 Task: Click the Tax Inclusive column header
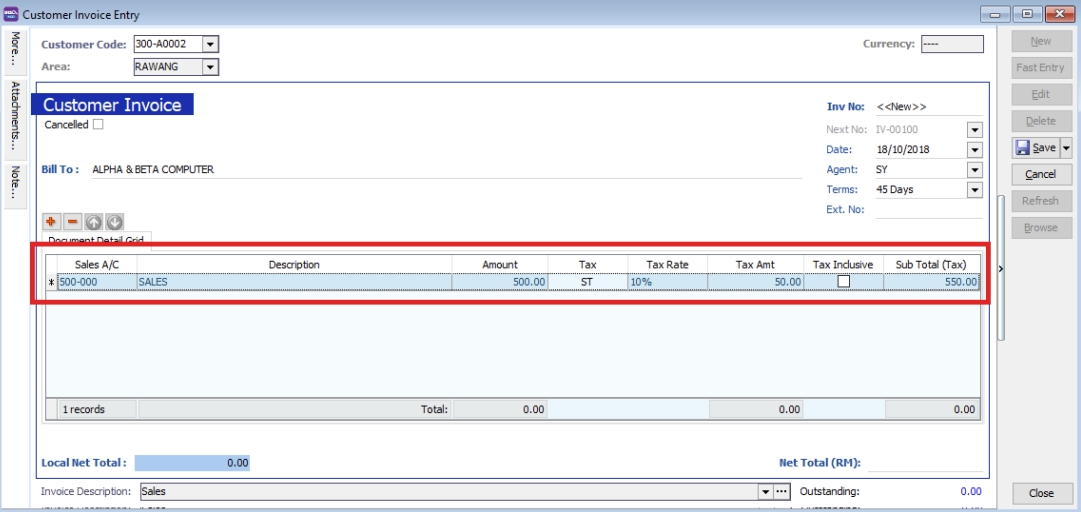[843, 265]
